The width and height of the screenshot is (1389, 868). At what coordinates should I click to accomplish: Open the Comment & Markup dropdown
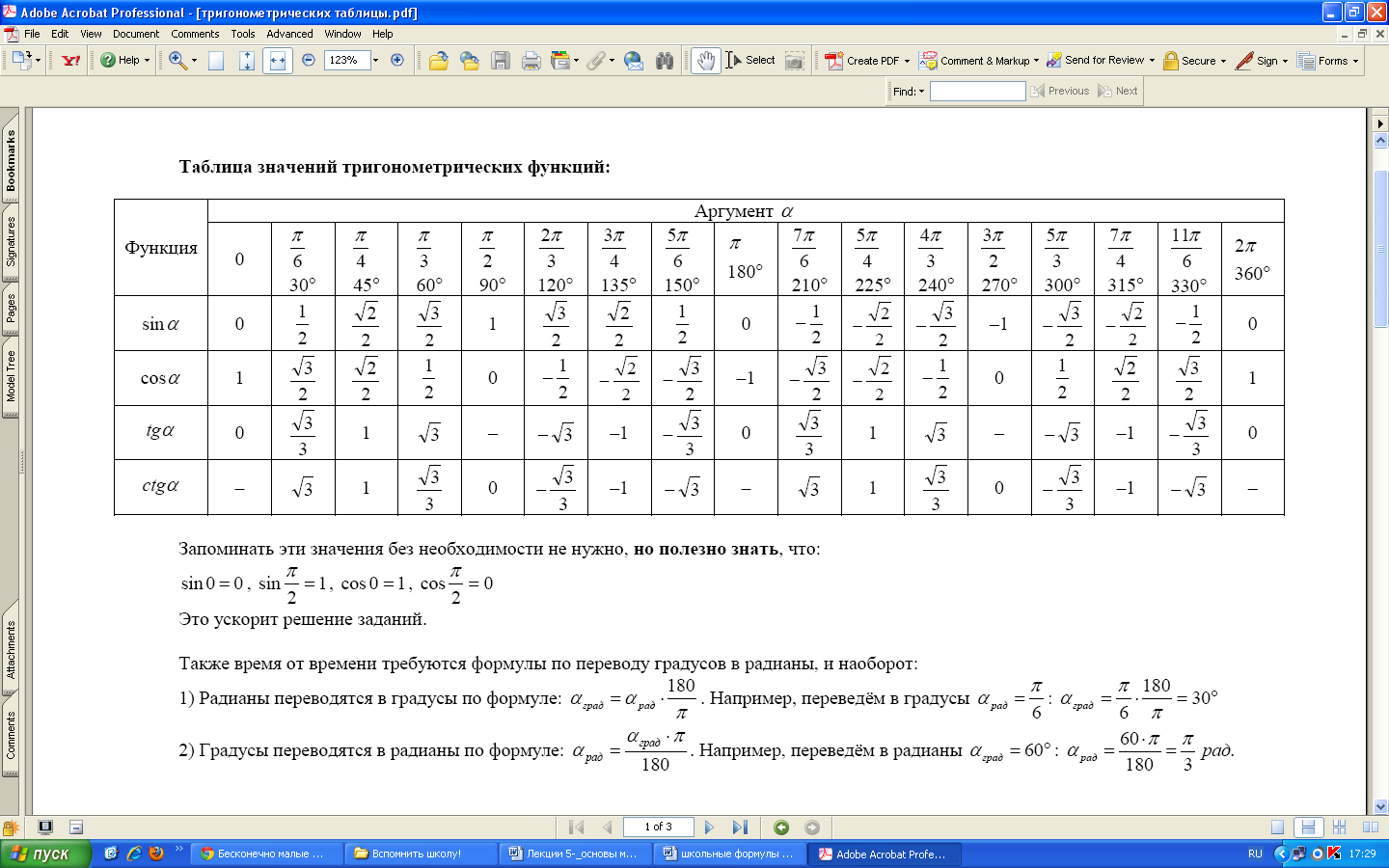click(978, 61)
